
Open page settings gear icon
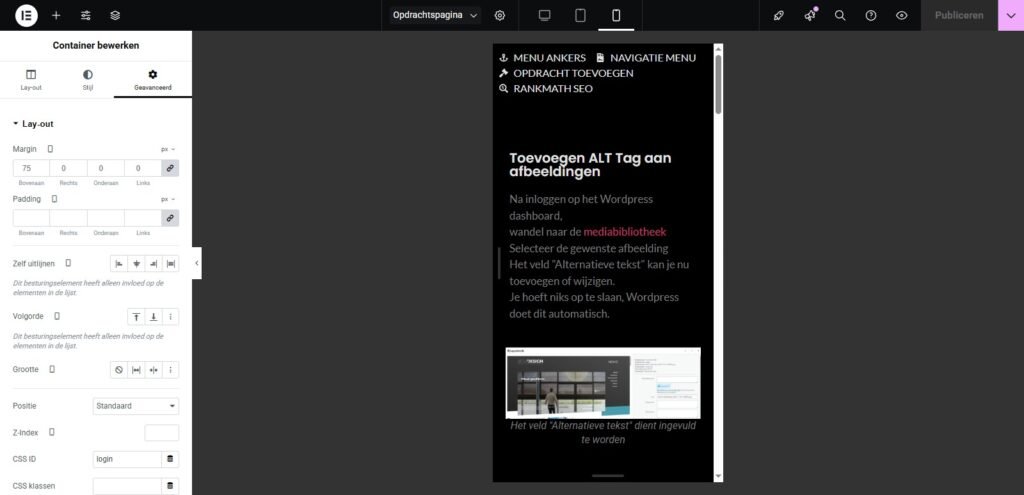click(x=500, y=15)
